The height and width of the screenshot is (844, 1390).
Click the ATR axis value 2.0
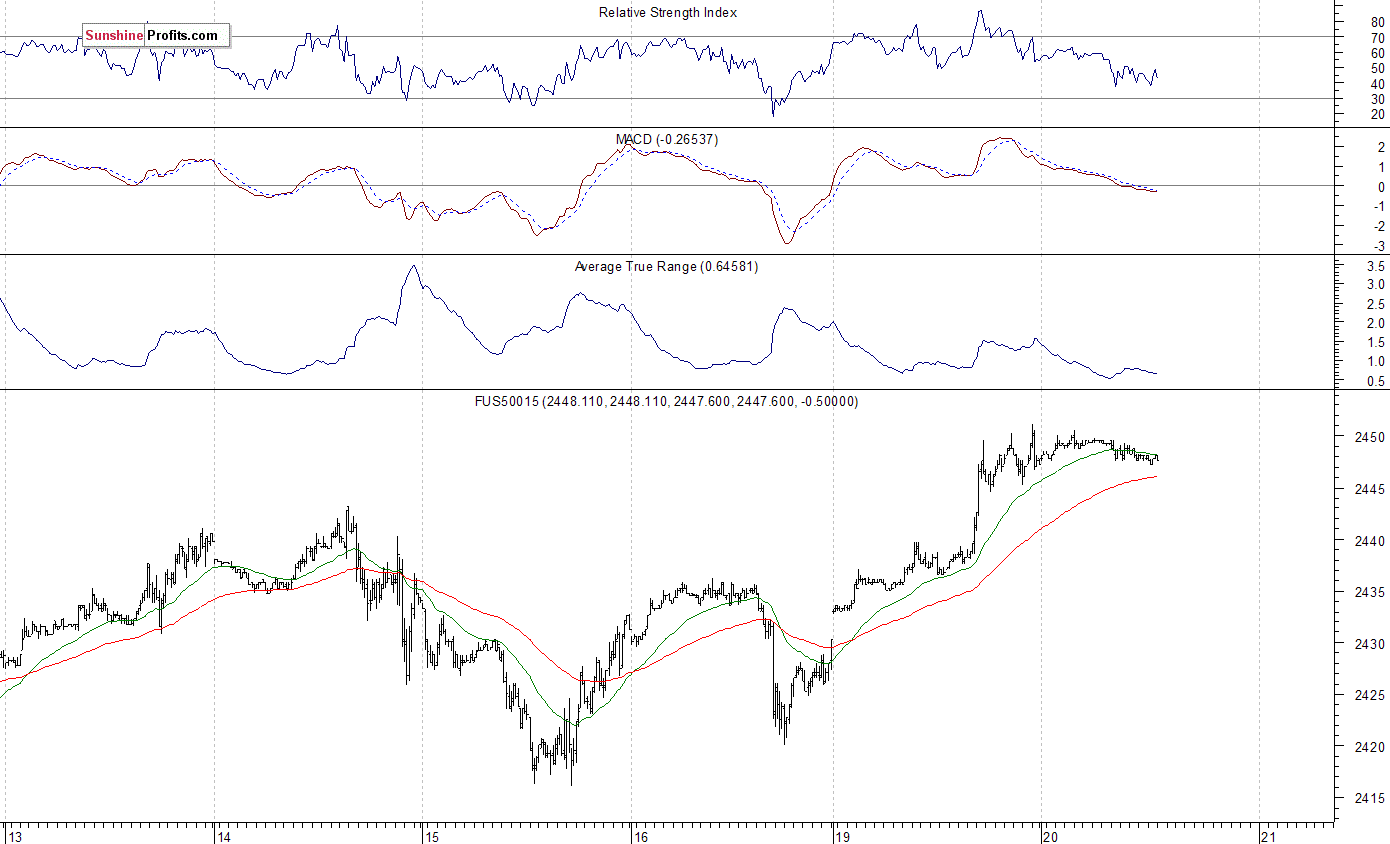[x=1375, y=324]
